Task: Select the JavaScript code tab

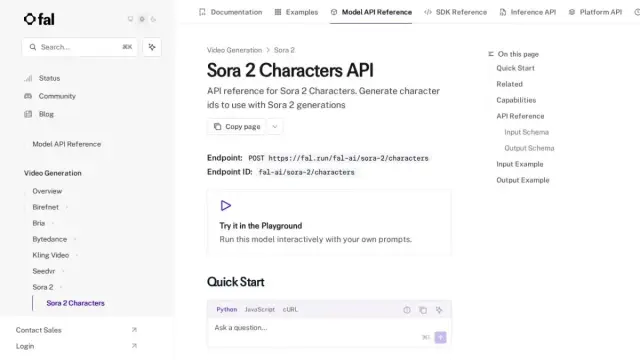Action: click(260, 310)
